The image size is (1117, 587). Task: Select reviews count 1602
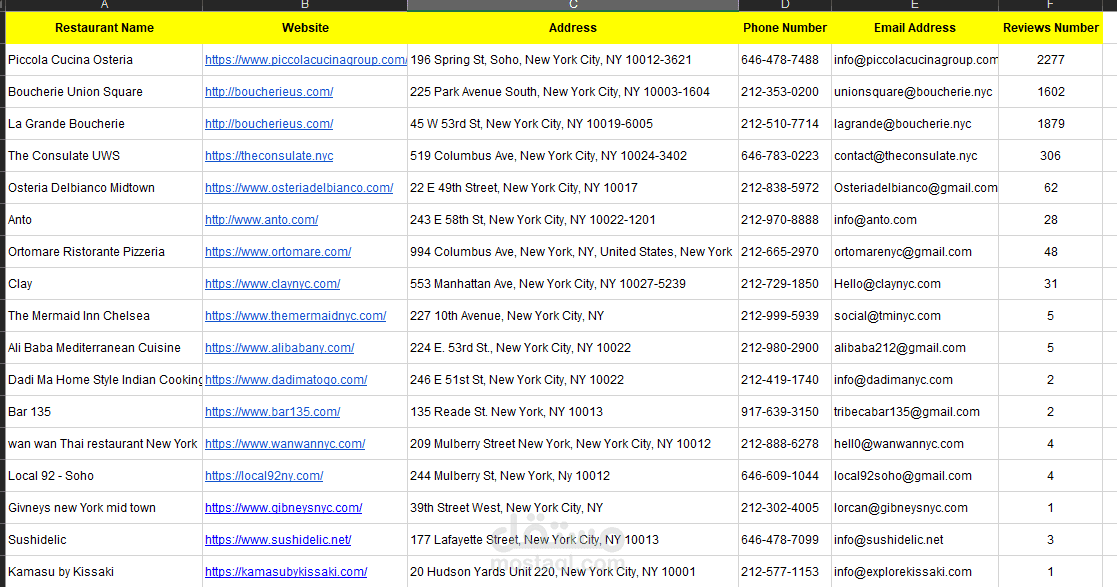point(1051,92)
